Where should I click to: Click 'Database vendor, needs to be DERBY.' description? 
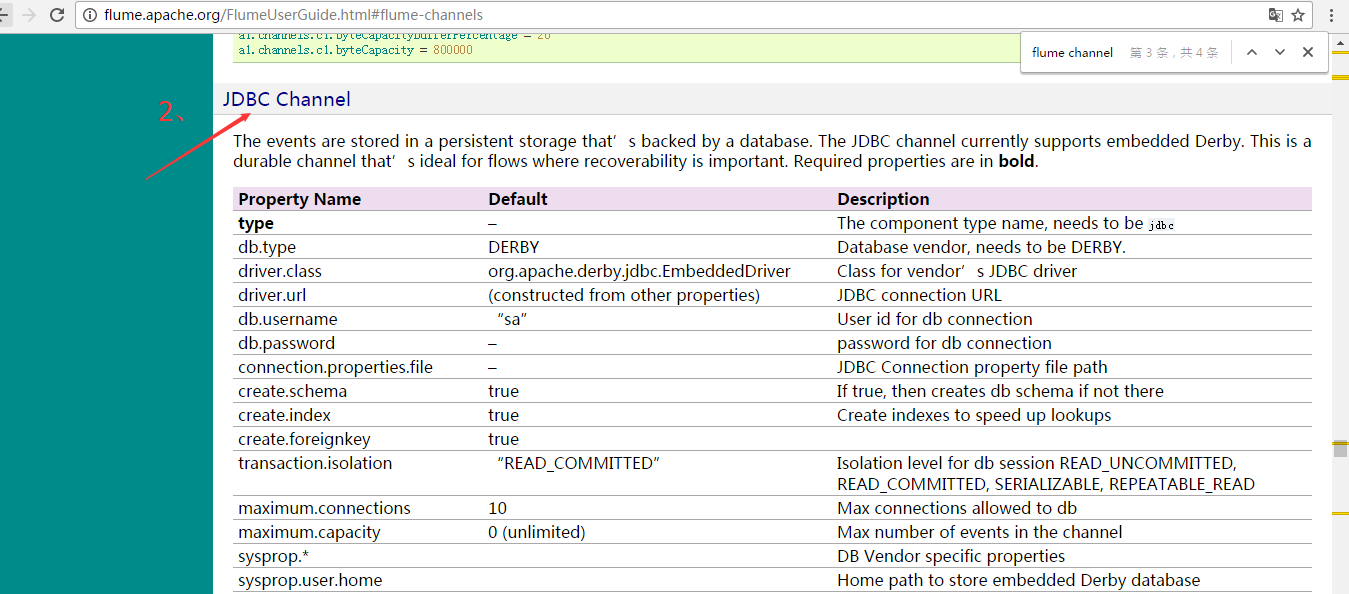981,247
